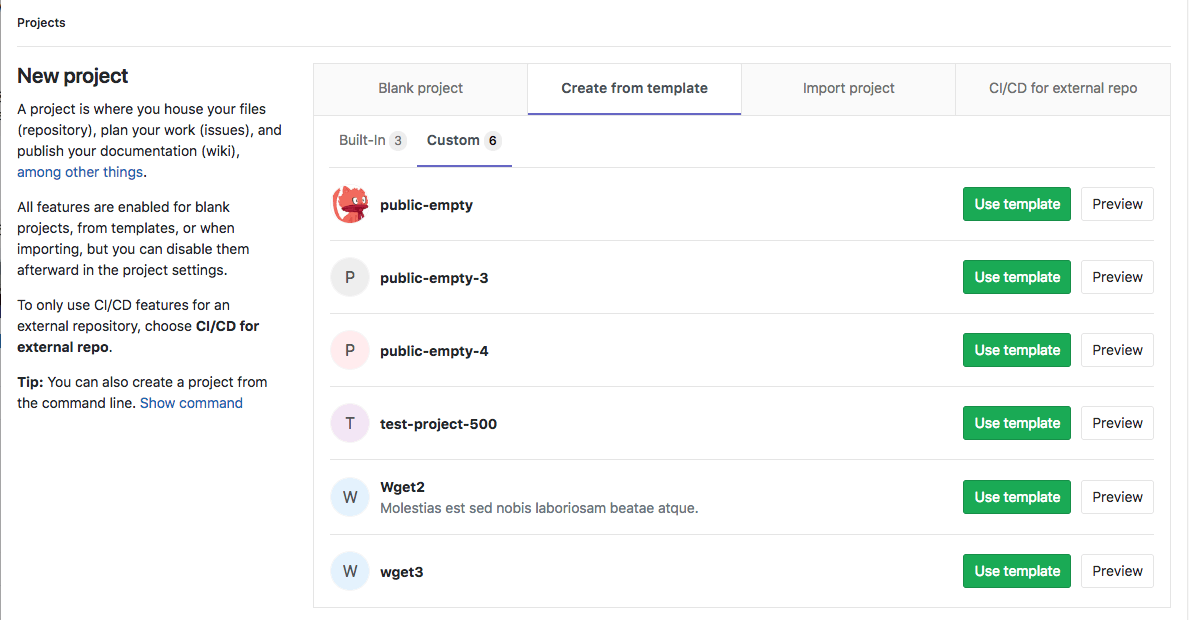Open the Import project tab

pos(848,88)
